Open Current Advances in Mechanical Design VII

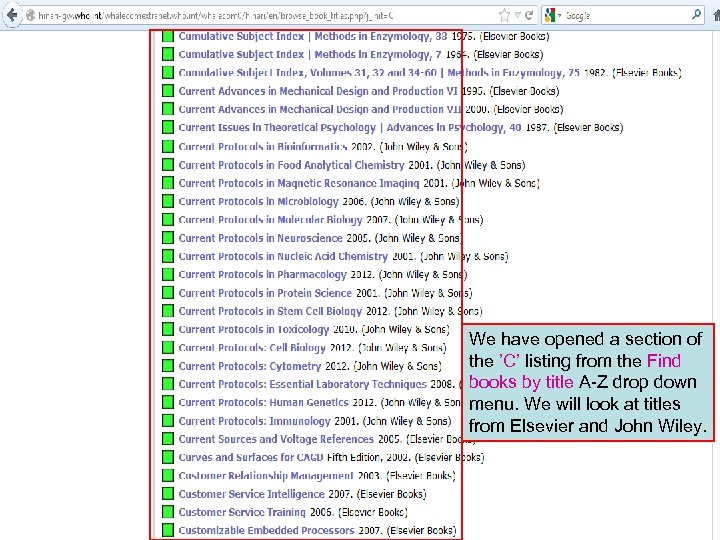click(x=320, y=109)
